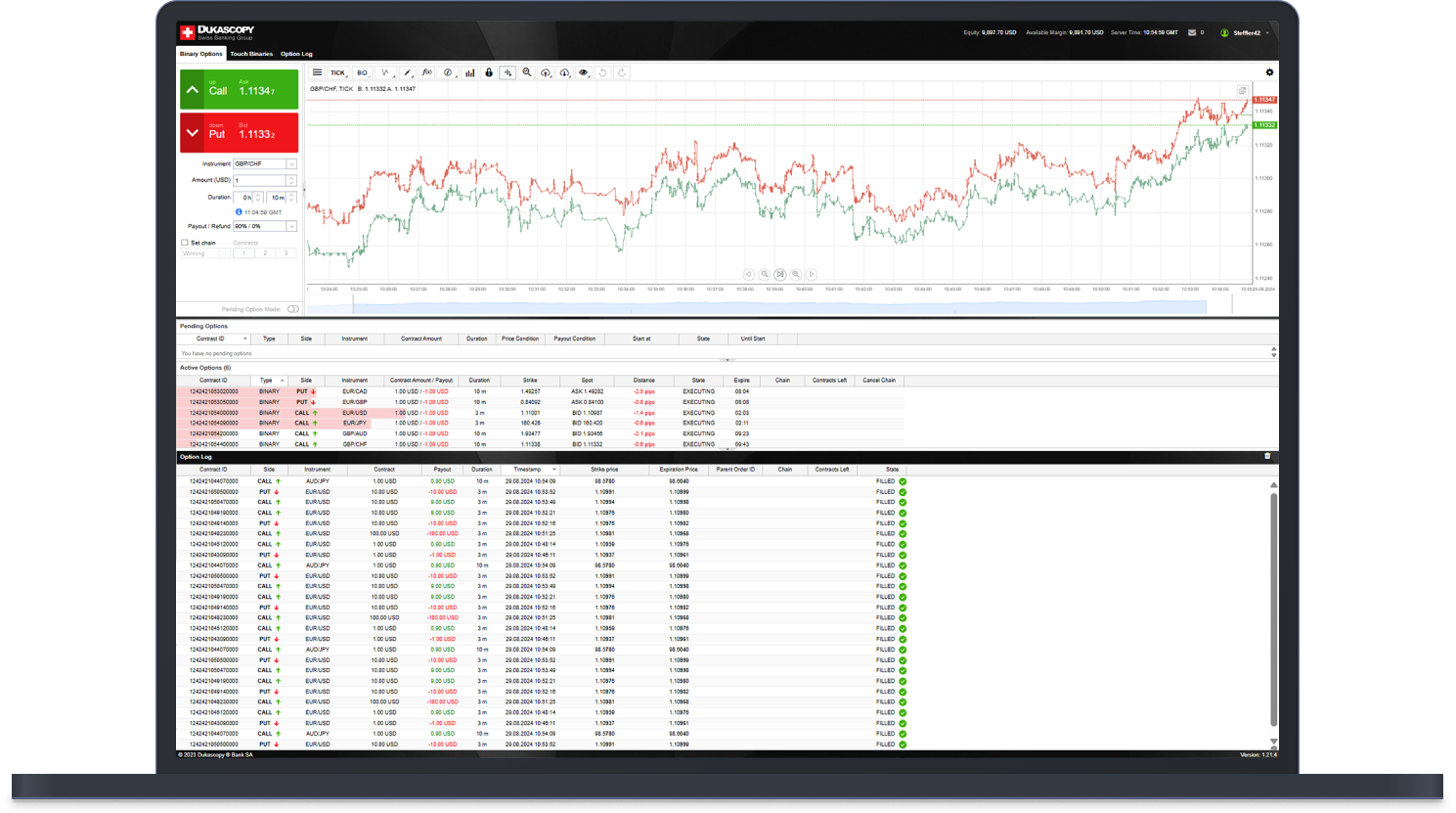Click the magnifier zoom icon
Viewport: 1456px width, 813px height.
(527, 72)
